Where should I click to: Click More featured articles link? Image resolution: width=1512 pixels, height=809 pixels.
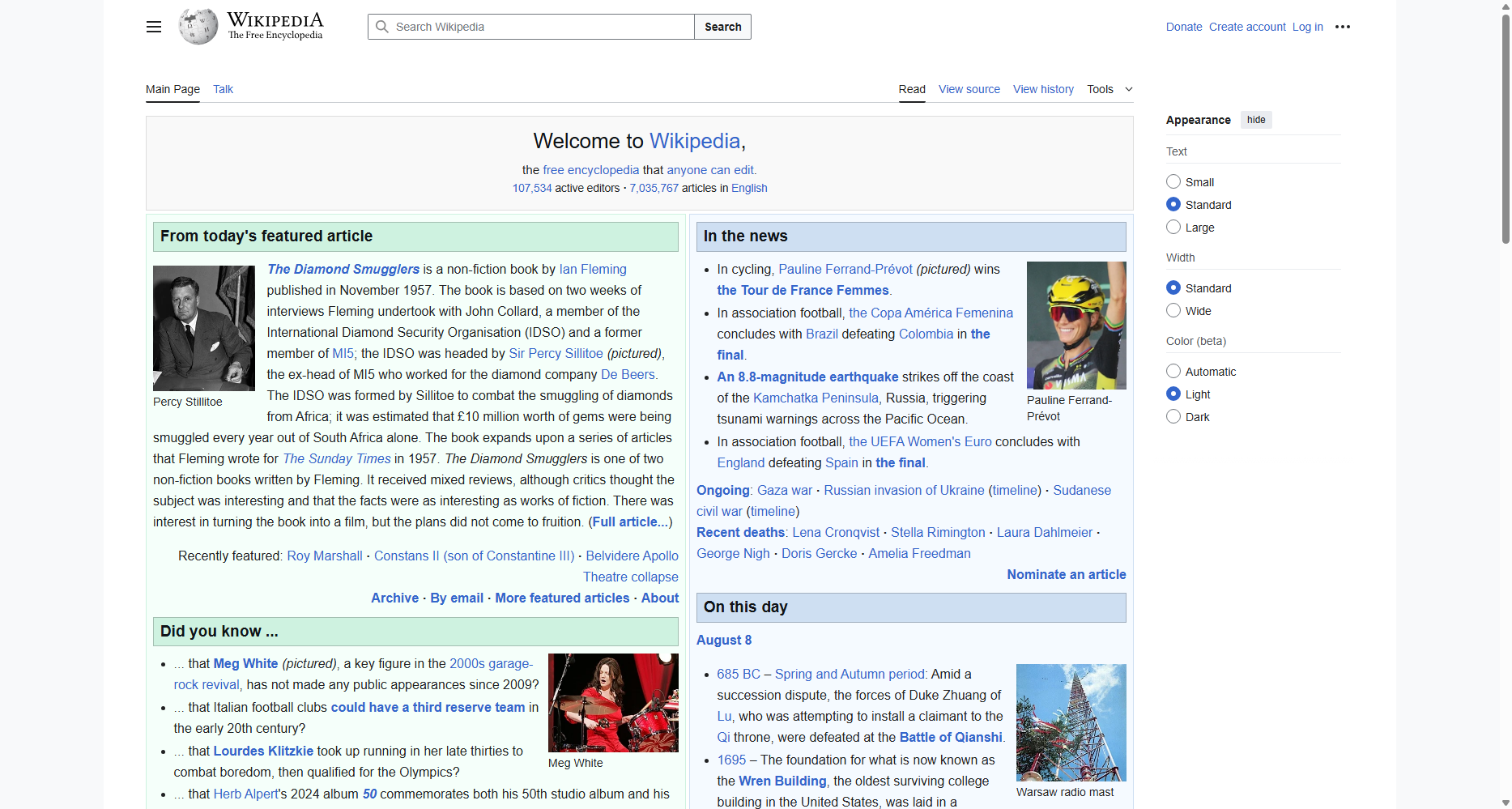pyautogui.click(x=562, y=598)
